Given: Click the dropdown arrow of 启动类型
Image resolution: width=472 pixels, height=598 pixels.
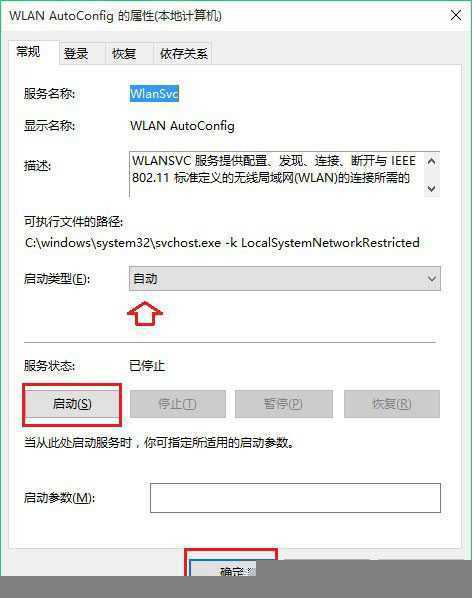Looking at the screenshot, I should click(432, 278).
